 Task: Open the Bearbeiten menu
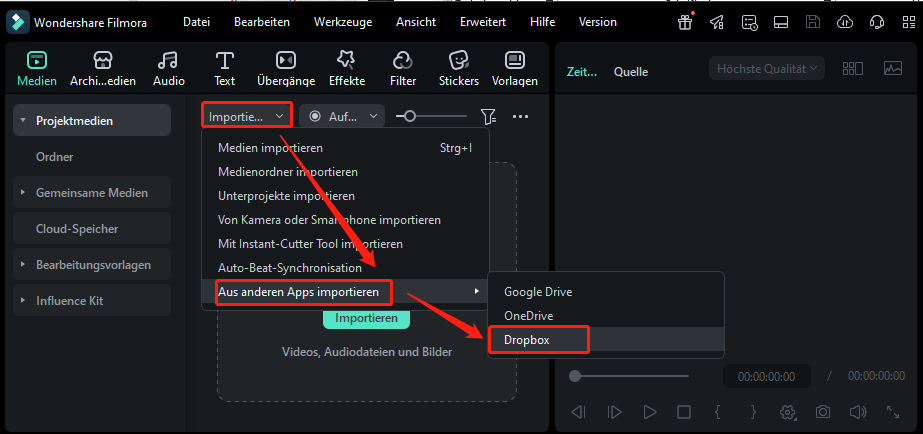pos(262,22)
